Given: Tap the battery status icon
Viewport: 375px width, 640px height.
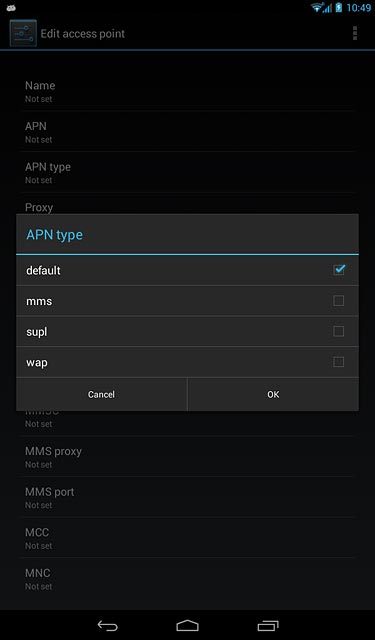Looking at the screenshot, I should tap(339, 7).
